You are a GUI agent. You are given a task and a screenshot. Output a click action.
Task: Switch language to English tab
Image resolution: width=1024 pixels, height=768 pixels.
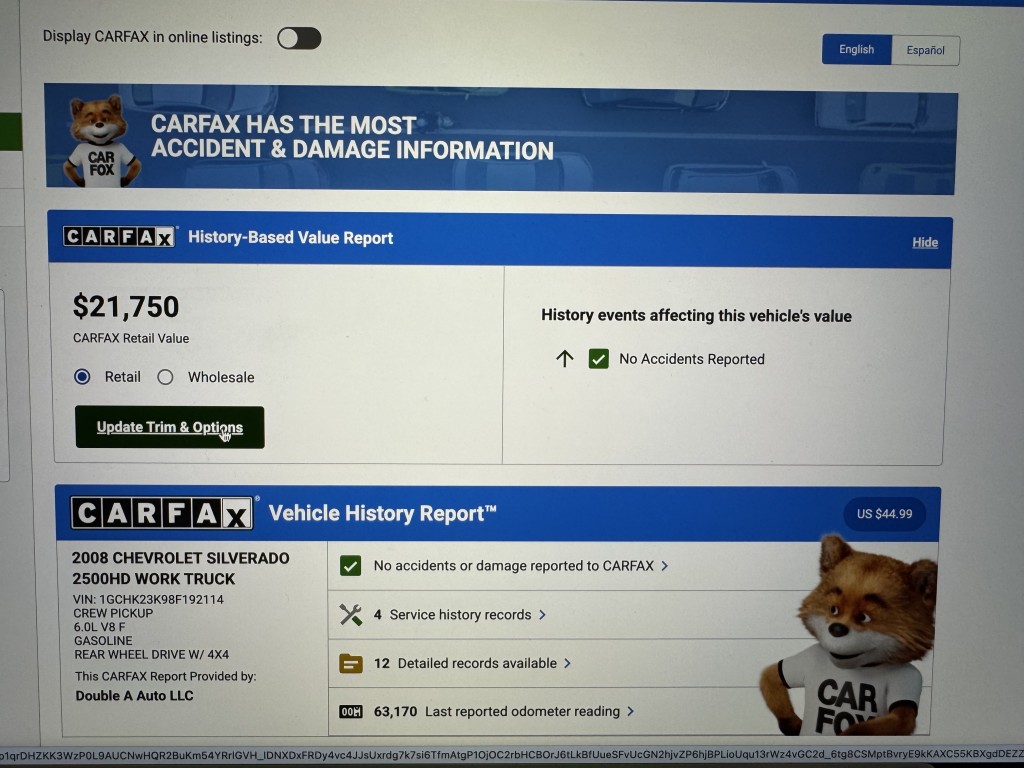point(857,50)
